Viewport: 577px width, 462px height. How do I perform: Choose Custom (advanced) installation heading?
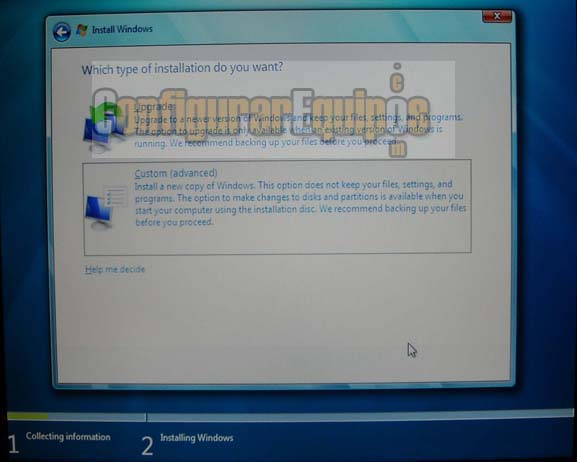(176, 173)
